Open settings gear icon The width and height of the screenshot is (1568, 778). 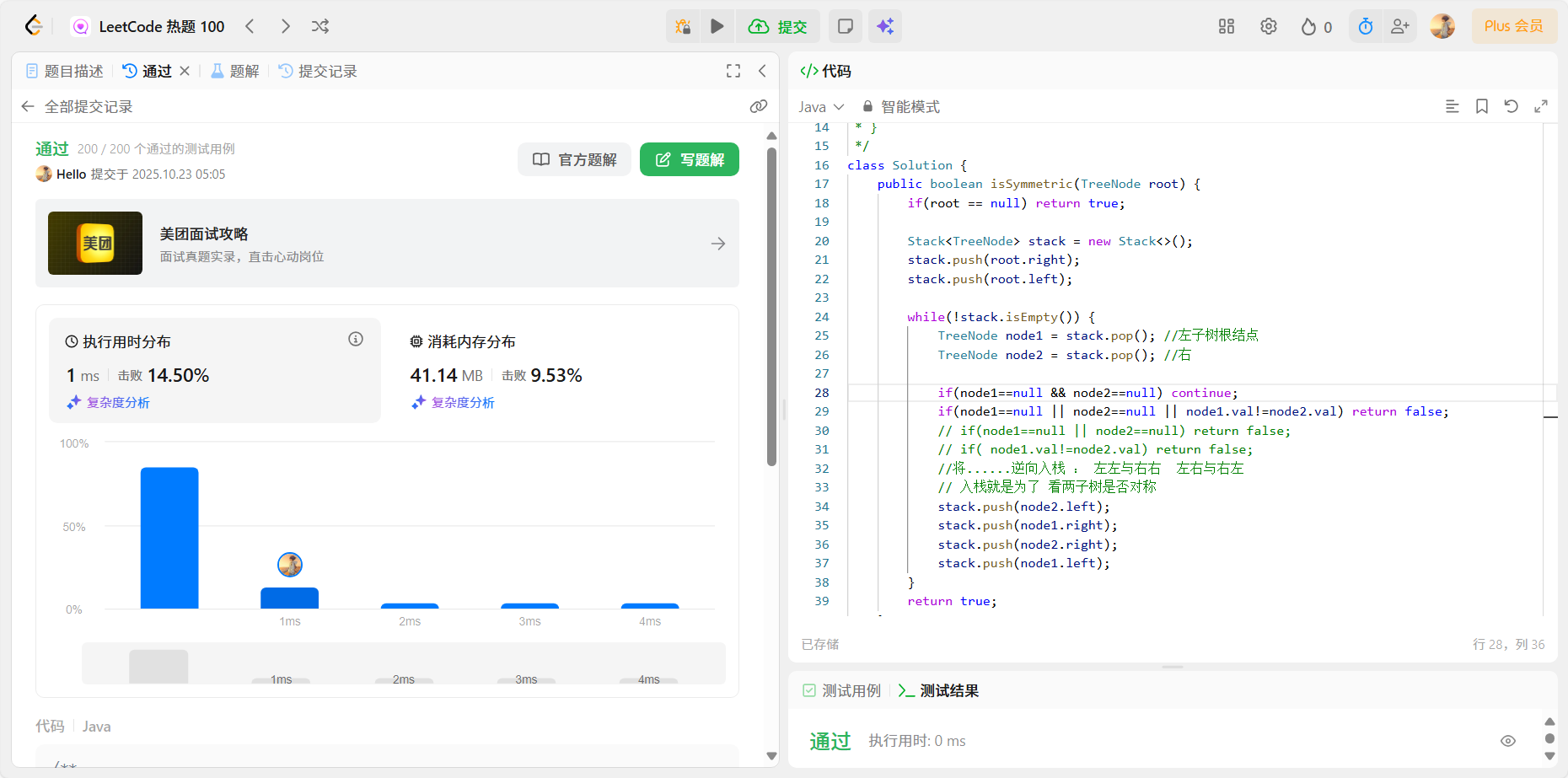tap(1269, 26)
